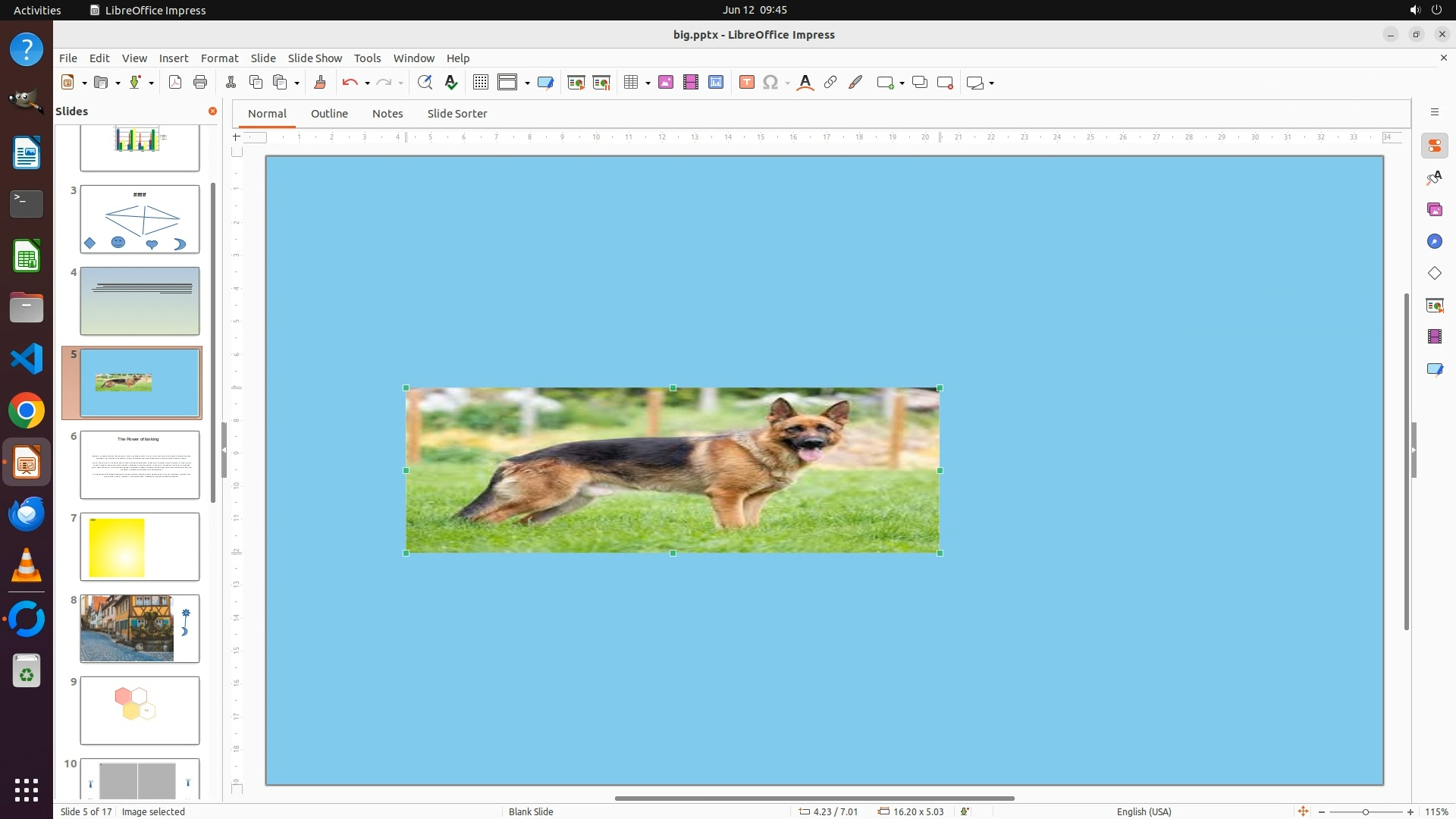The width and height of the screenshot is (1456, 819).
Task: Close the Slides panel with orange button
Action: [212, 111]
